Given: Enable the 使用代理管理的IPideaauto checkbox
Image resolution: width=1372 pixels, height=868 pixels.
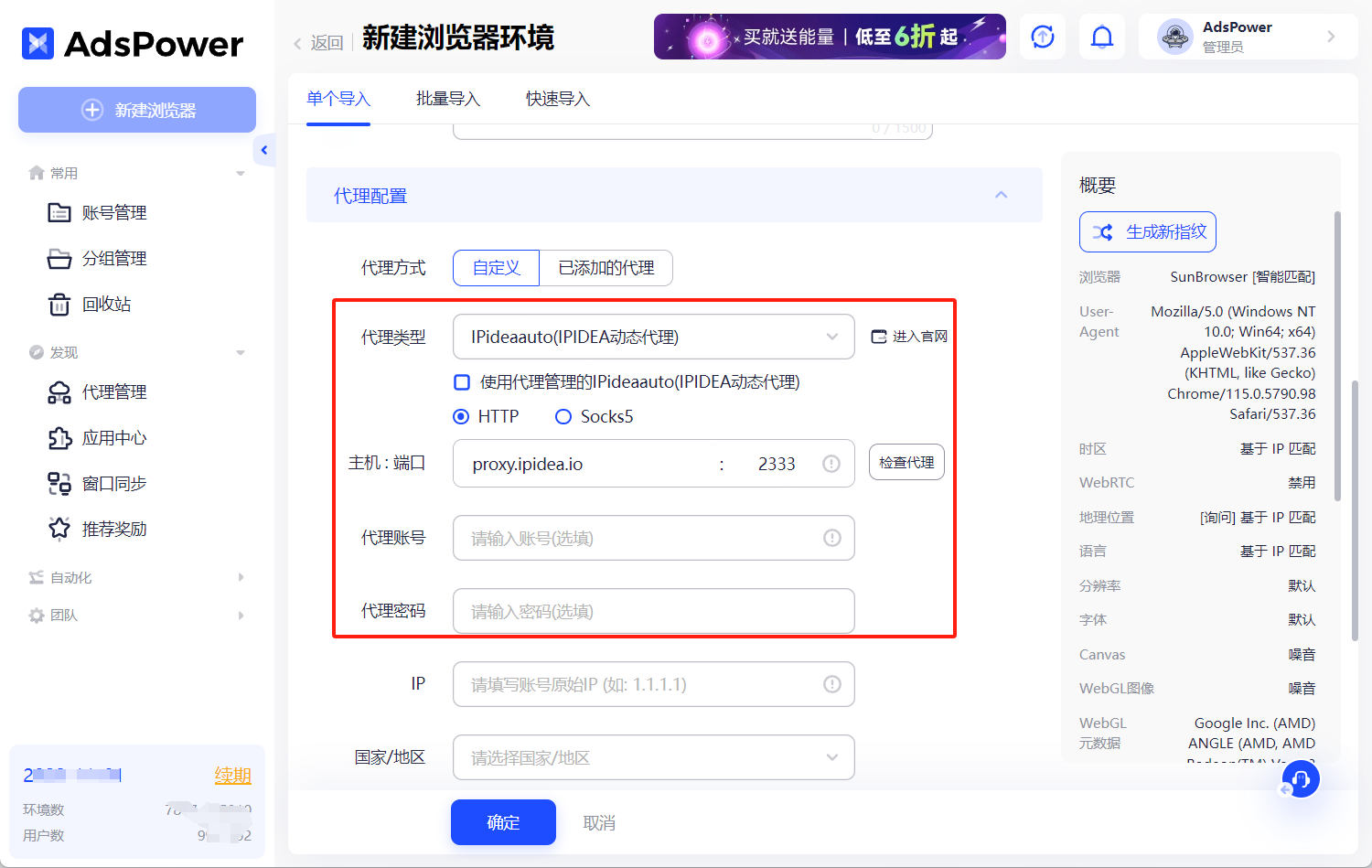Looking at the screenshot, I should point(462,382).
